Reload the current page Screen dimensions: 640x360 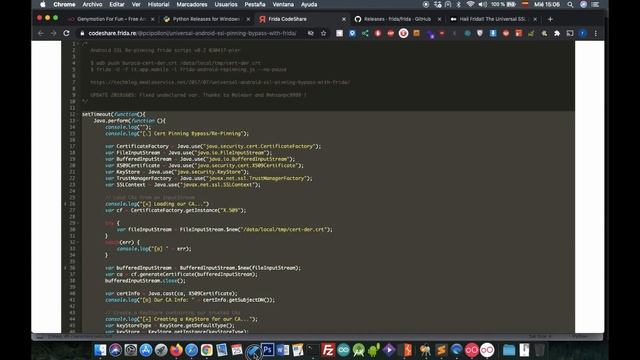pyautogui.click(x=66, y=33)
